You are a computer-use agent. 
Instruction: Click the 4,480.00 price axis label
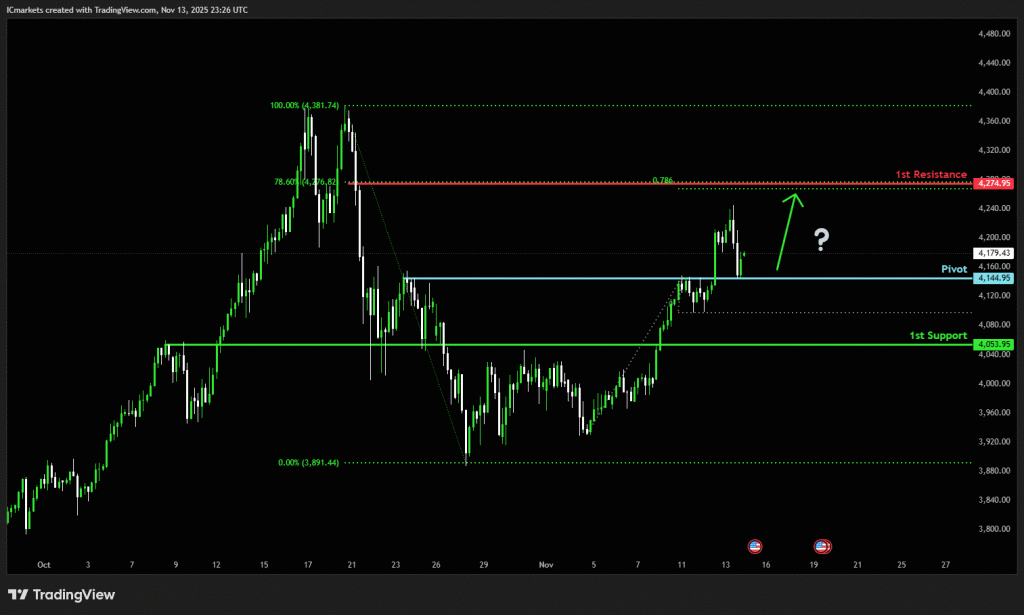tap(995, 33)
